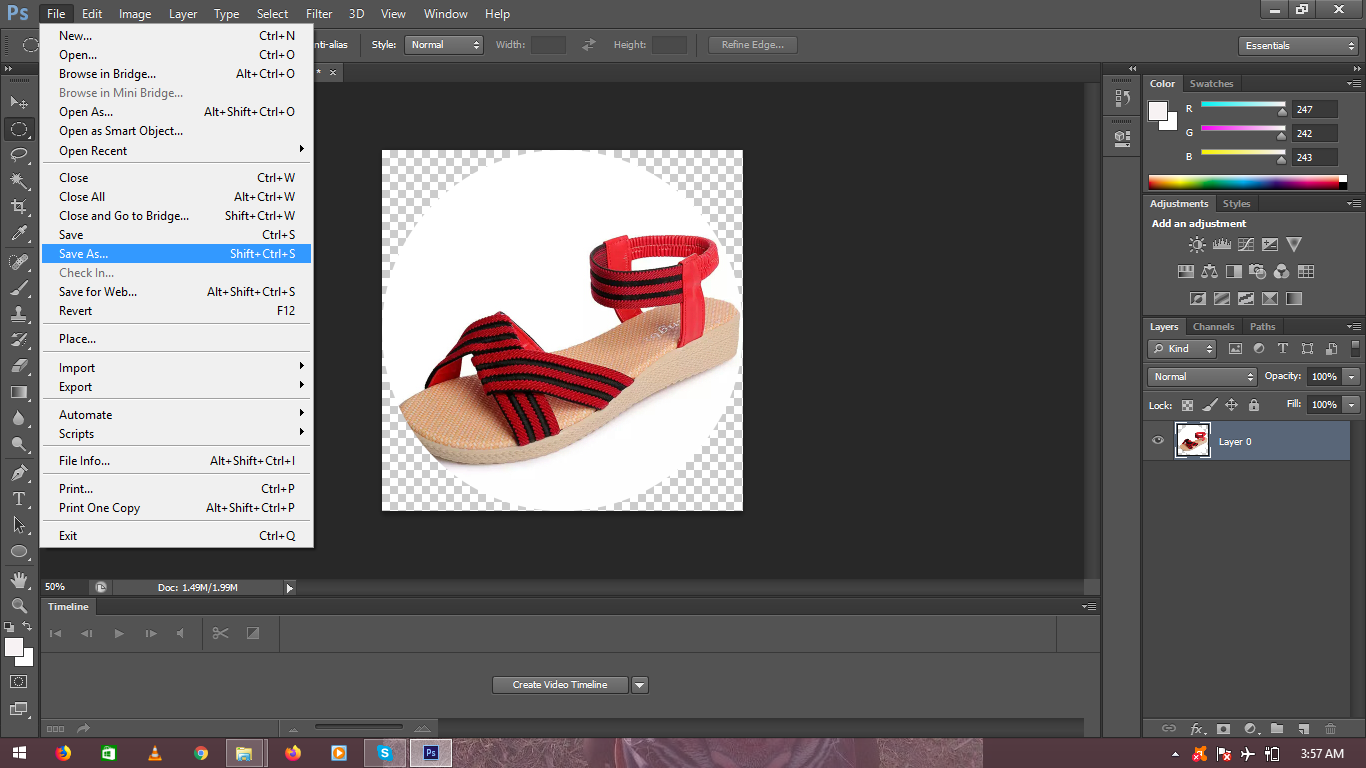Open the Filter menu
Viewport: 1366px width, 768px height.
319,14
